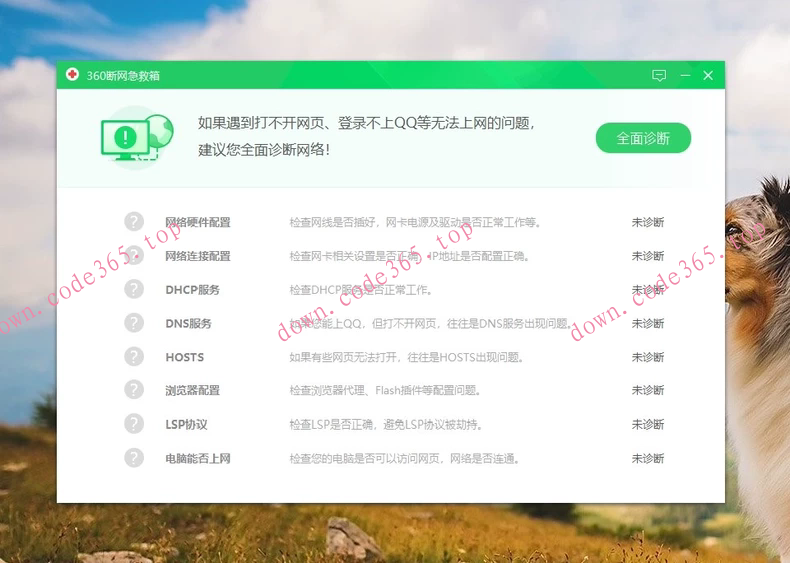This screenshot has width=790, height=563.
Task: Click 未诊断 status in 网络连接配置 row
Action: coord(648,256)
